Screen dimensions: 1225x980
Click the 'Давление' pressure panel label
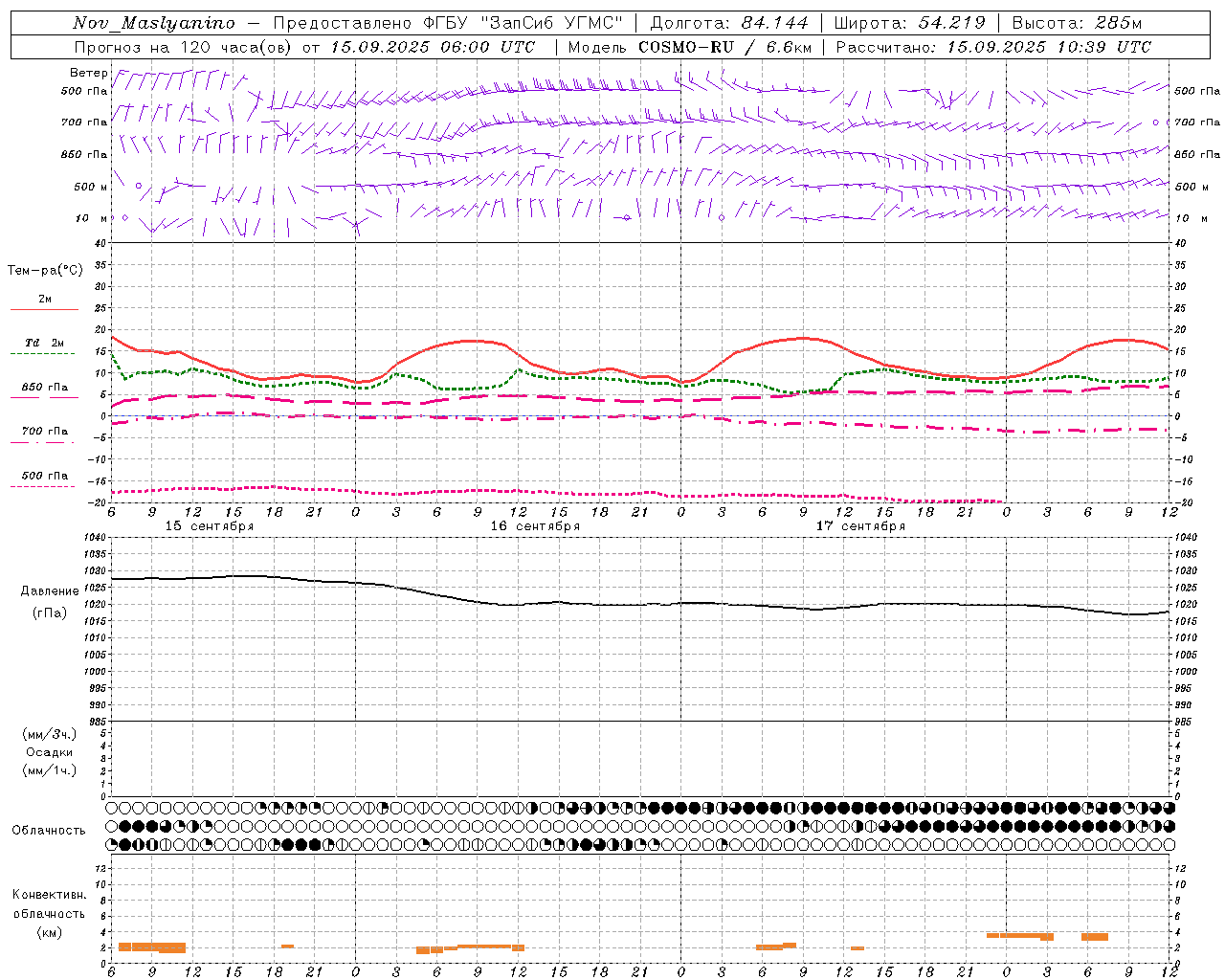(x=49, y=591)
